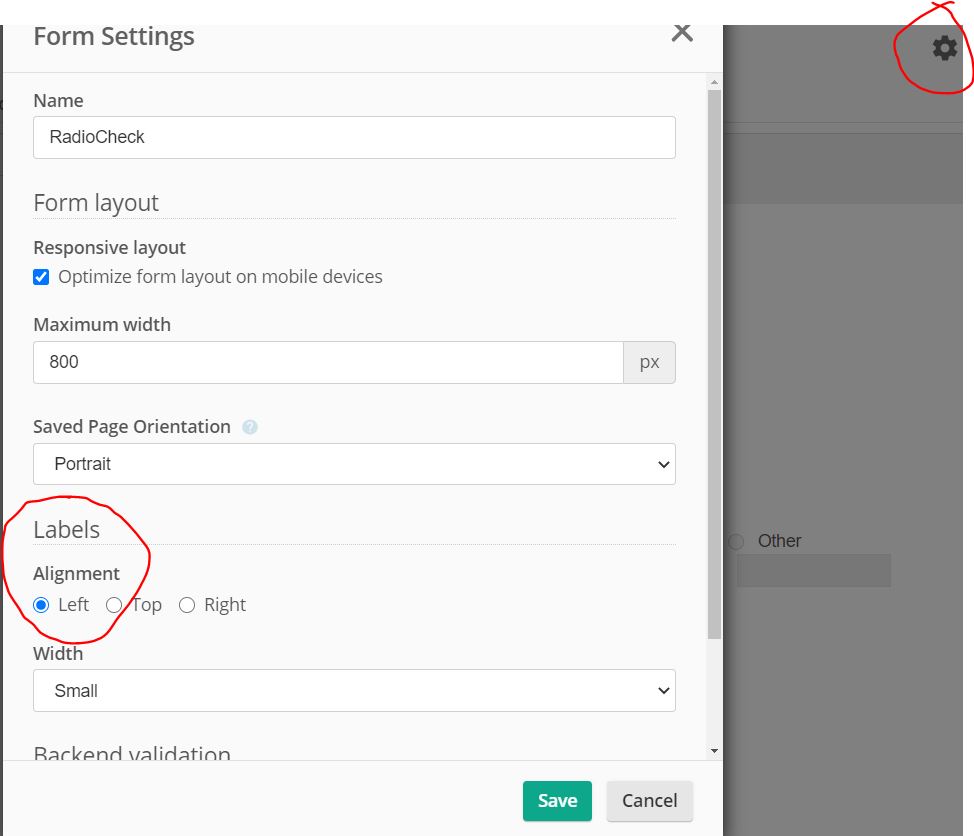The width and height of the screenshot is (974, 836).
Task: Open the label Width dropdown
Action: [354, 691]
